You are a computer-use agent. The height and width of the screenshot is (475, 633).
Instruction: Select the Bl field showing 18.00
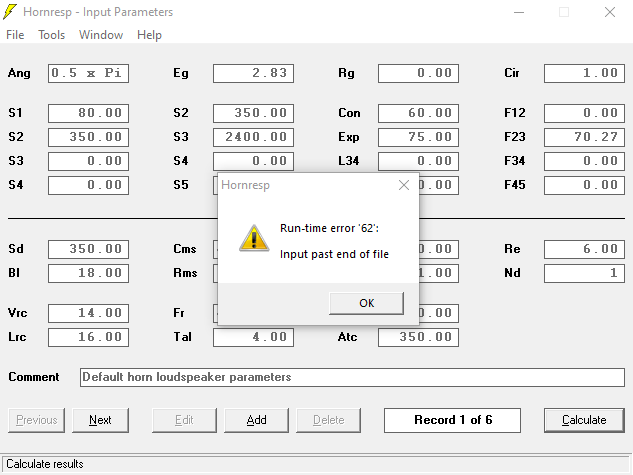88,273
